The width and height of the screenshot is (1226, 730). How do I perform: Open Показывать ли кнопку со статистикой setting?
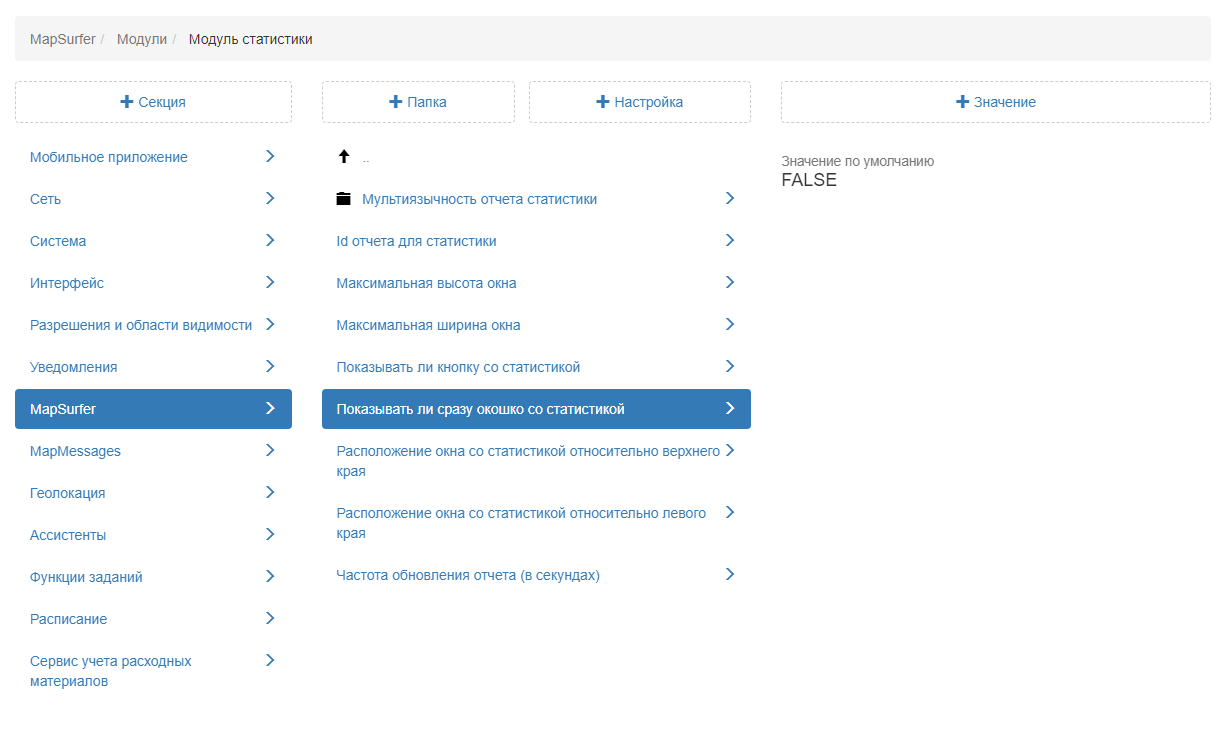[x=536, y=367]
